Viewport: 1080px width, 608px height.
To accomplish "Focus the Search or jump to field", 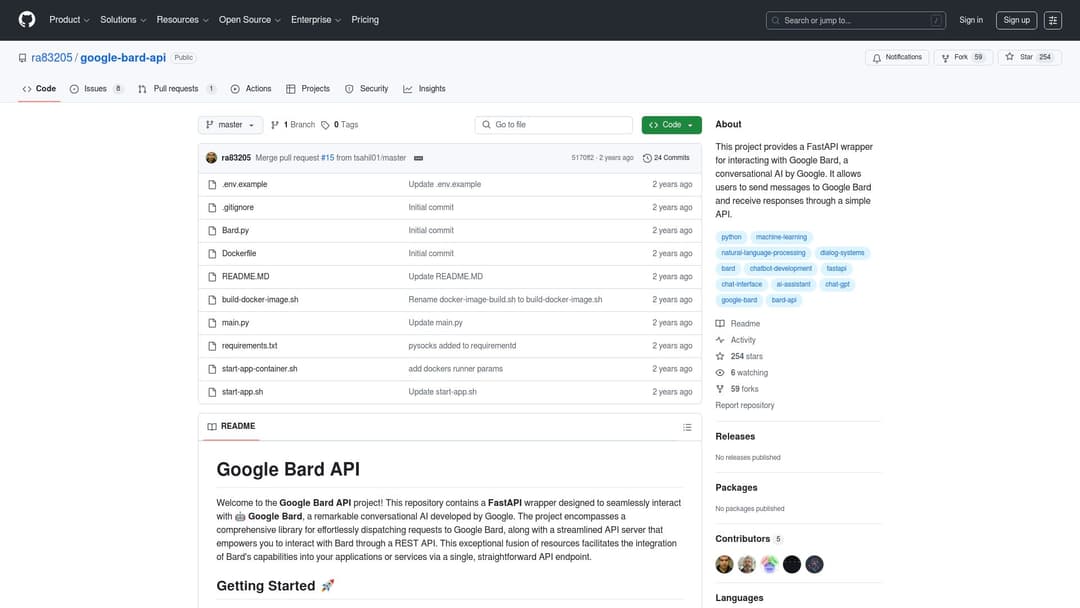I will tap(855, 20).
